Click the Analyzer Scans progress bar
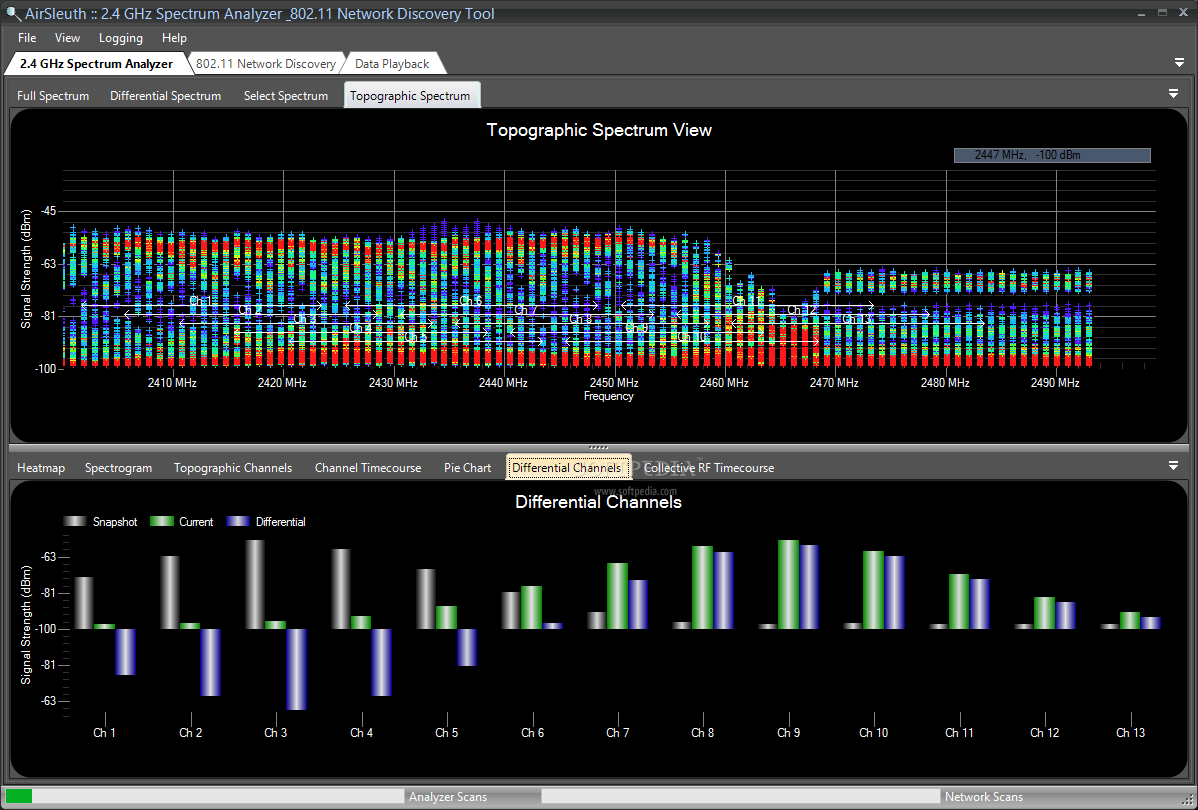The image size is (1198, 810). tap(204, 796)
